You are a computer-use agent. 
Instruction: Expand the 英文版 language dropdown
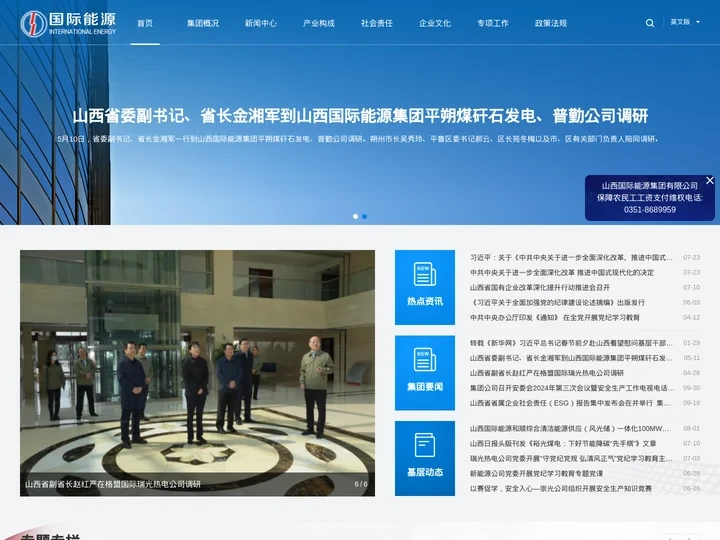click(x=685, y=22)
